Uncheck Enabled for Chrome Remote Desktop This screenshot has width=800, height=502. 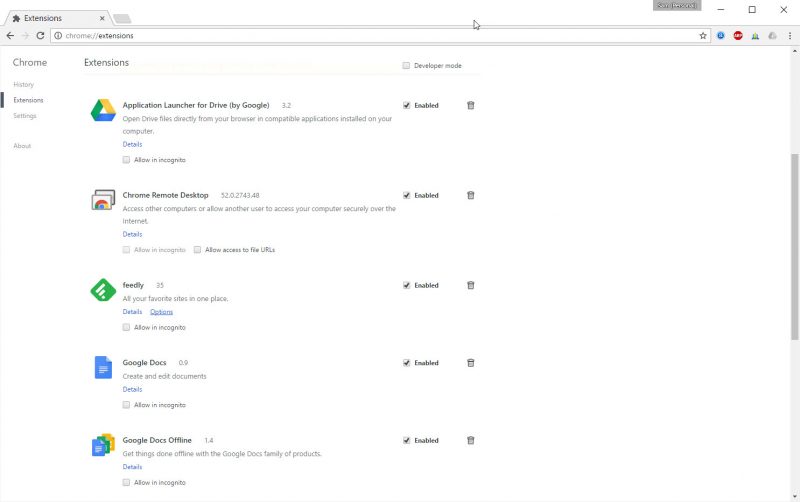pos(407,195)
